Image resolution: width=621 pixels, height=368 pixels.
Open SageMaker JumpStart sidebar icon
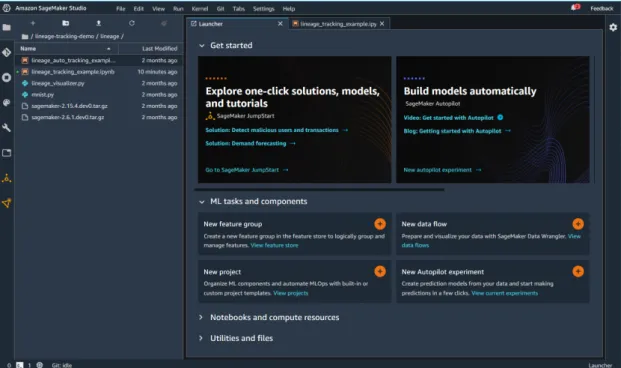tap(7, 178)
